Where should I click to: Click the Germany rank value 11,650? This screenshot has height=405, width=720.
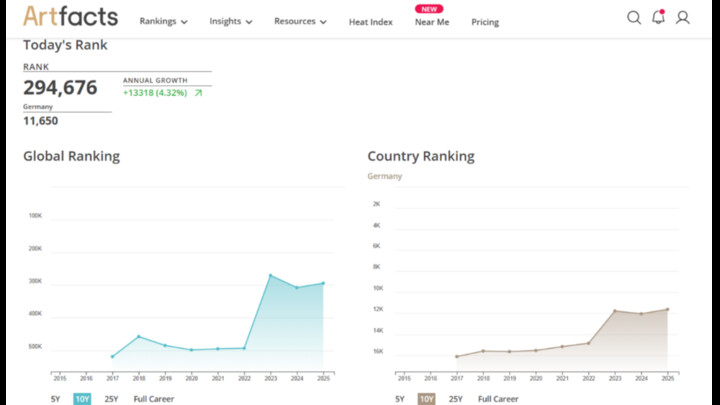pyautogui.click(x=40, y=121)
